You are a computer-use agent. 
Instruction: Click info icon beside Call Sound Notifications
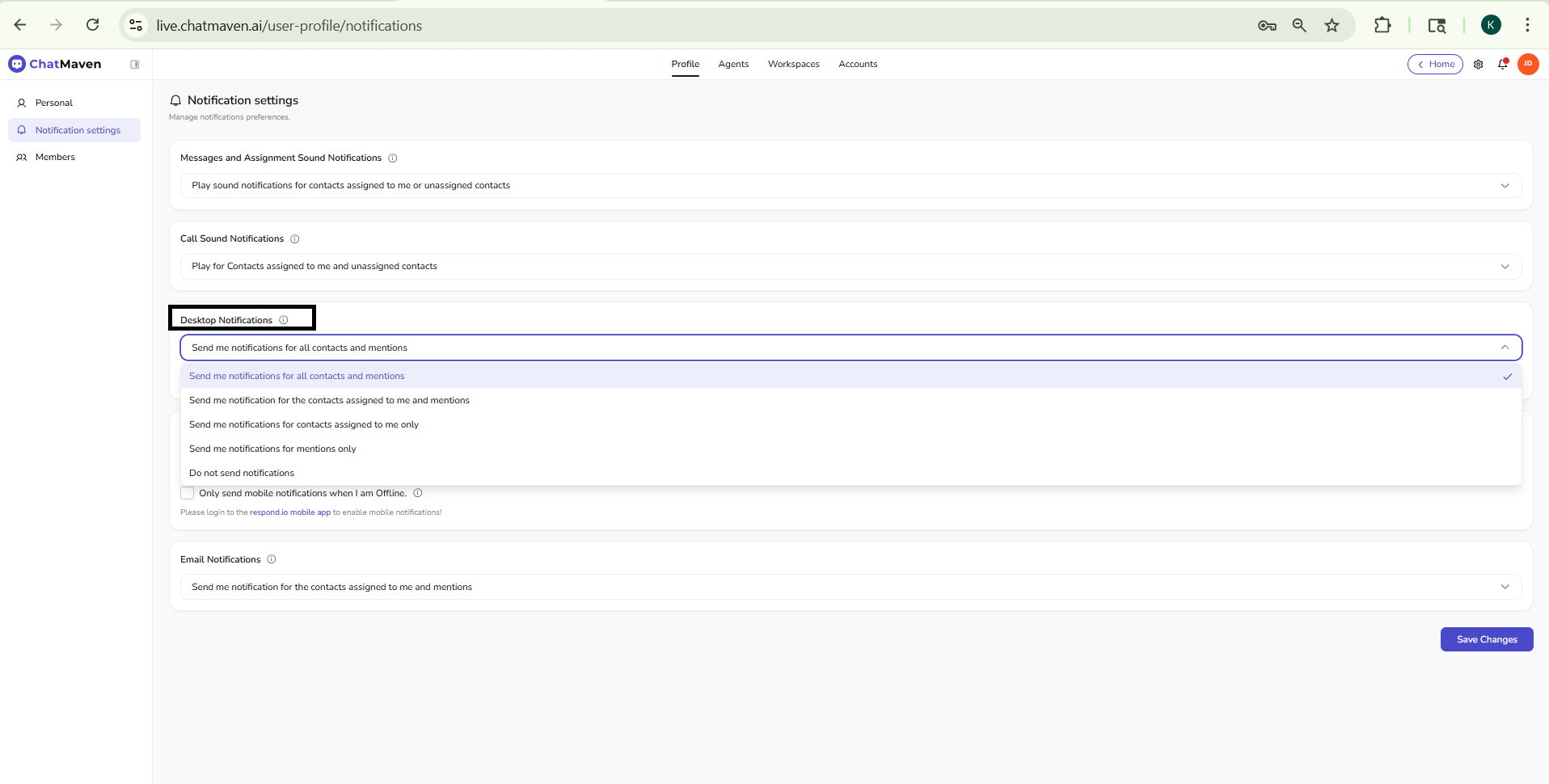tap(295, 239)
